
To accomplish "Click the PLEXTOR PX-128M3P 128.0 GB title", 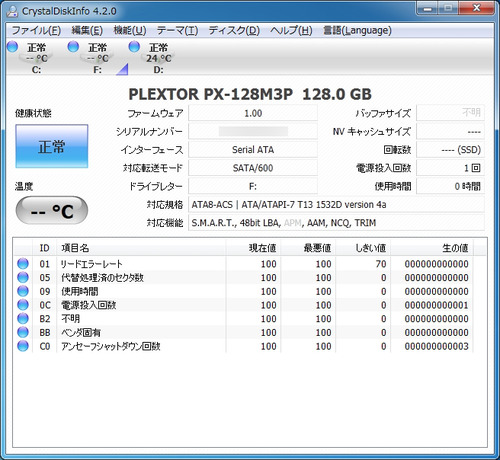I will coord(250,94).
